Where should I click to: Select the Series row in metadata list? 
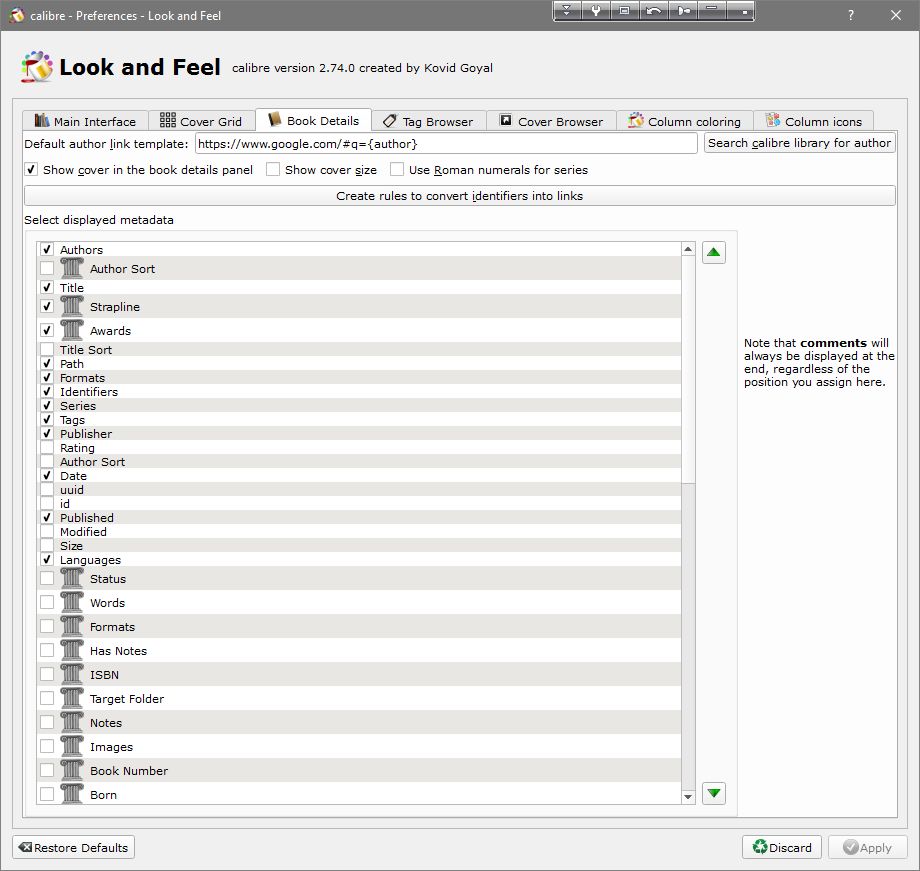358,406
